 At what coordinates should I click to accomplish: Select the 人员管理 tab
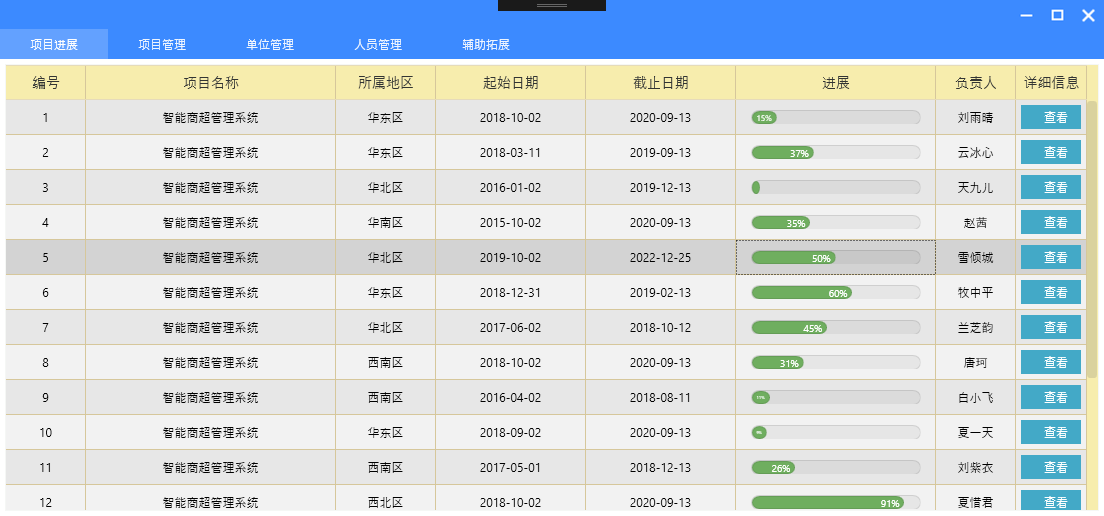click(x=378, y=45)
